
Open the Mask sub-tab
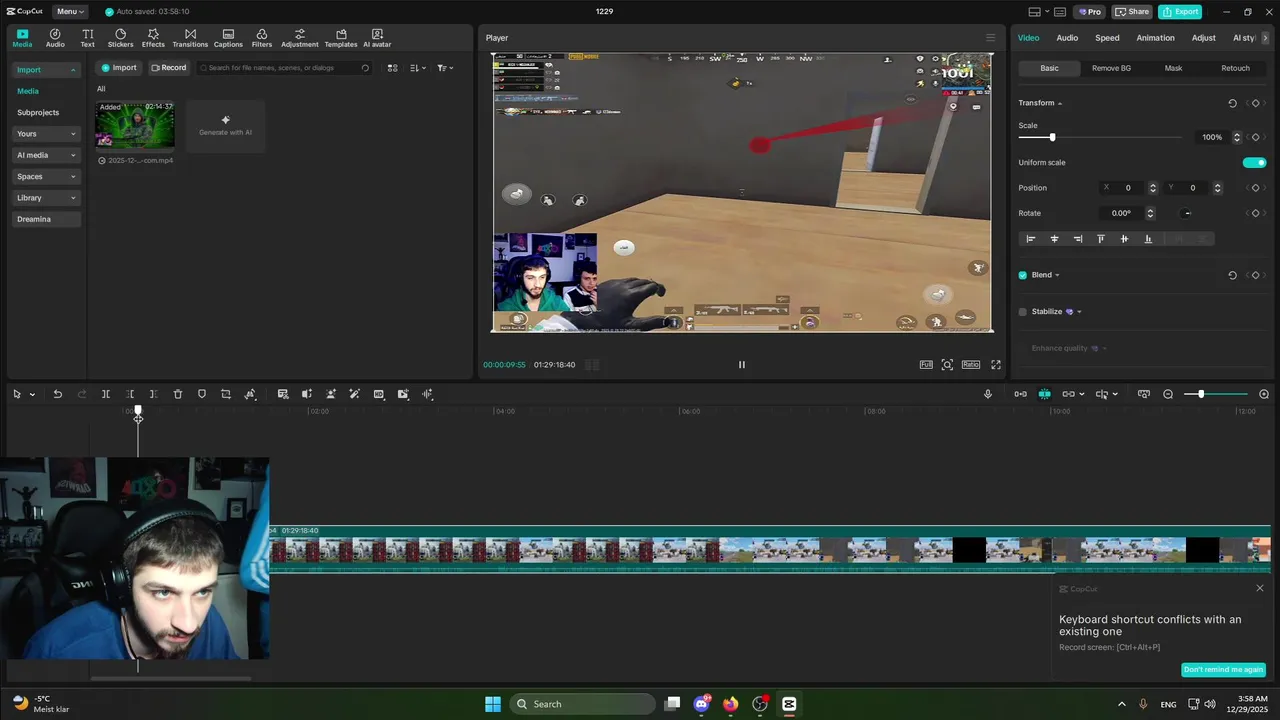pyautogui.click(x=1173, y=68)
